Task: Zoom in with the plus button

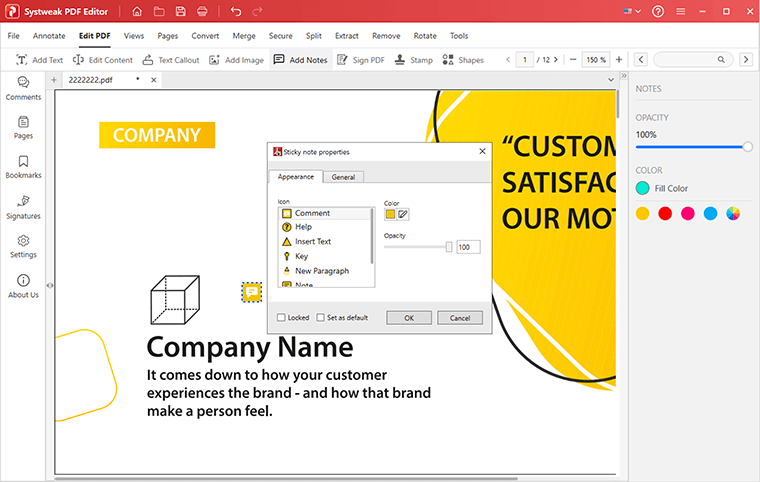Action: pos(618,59)
